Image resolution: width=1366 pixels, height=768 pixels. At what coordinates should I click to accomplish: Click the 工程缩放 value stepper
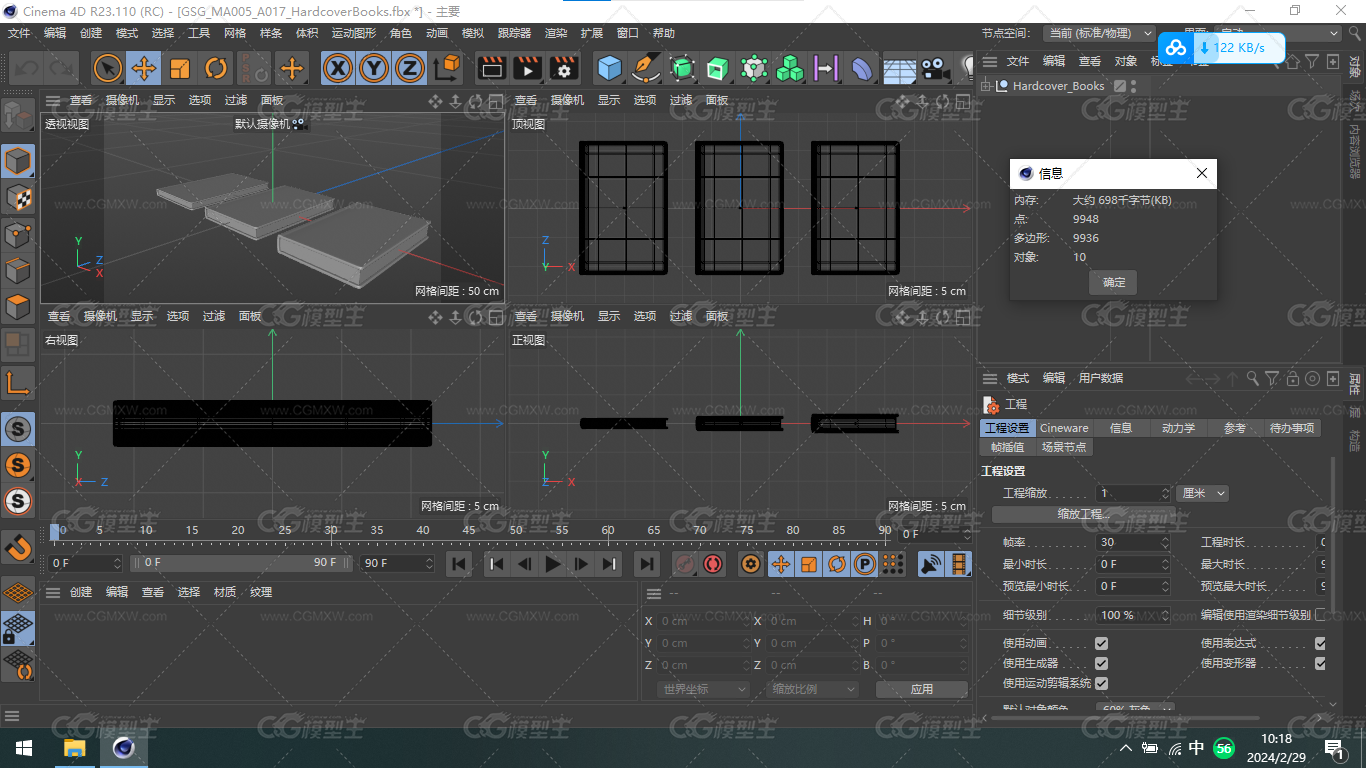(1165, 493)
